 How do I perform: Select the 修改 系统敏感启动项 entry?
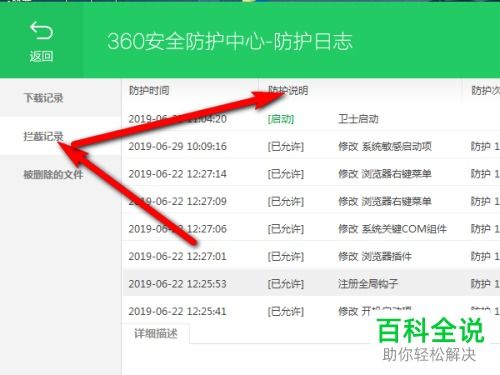[x=385, y=146]
